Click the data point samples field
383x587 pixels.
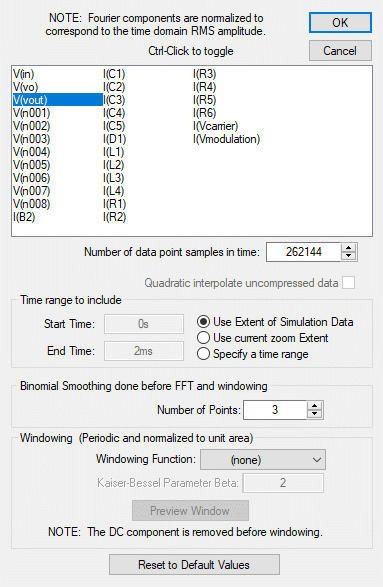(x=304, y=252)
